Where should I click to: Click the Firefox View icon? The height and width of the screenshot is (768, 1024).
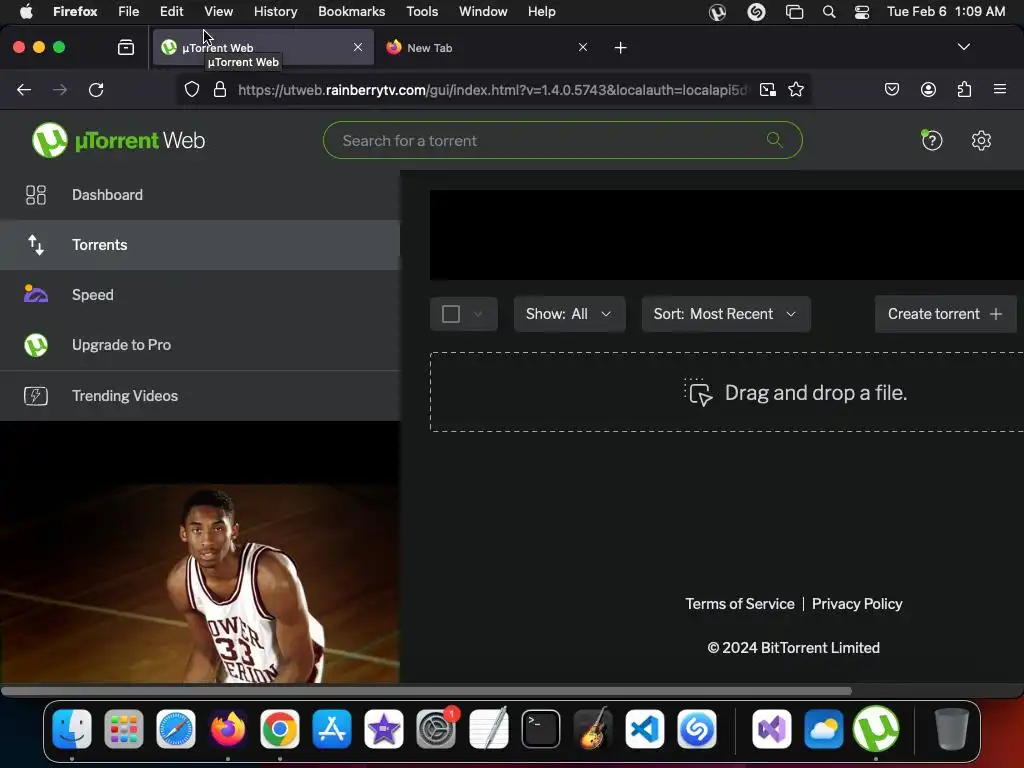click(x=126, y=47)
